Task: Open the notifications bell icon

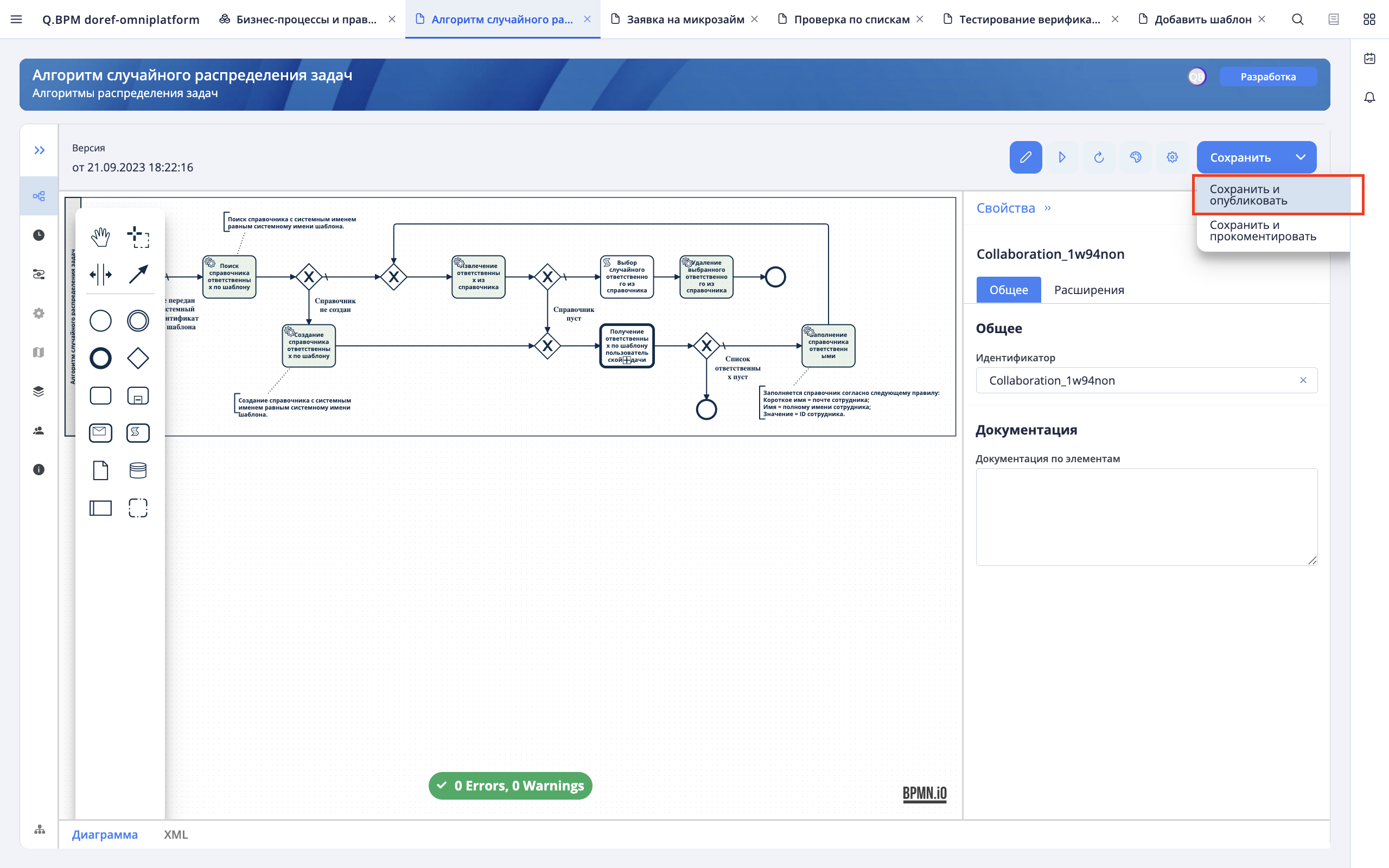Action: pyautogui.click(x=1369, y=98)
